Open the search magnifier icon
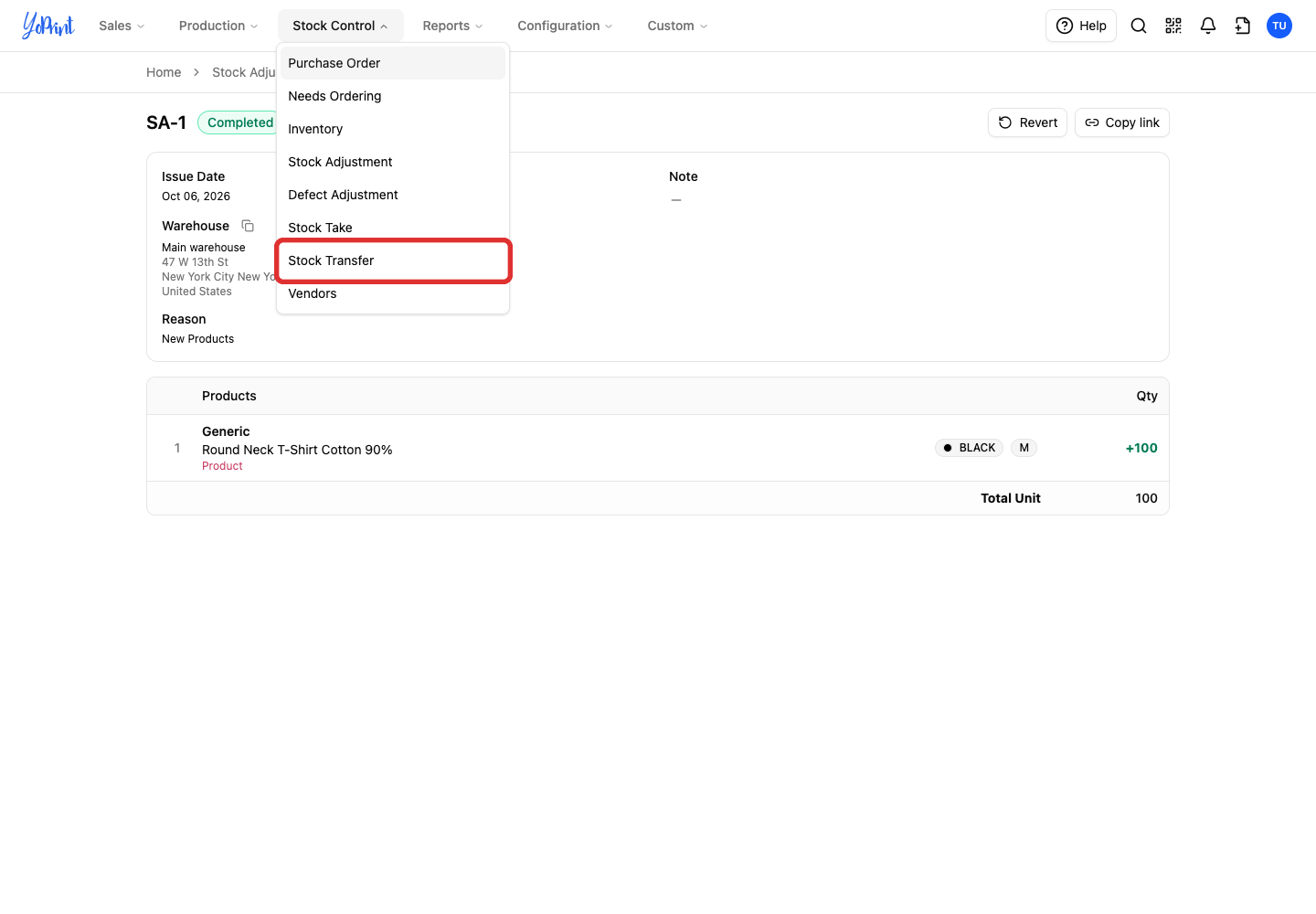1316x914 pixels. coord(1139,26)
